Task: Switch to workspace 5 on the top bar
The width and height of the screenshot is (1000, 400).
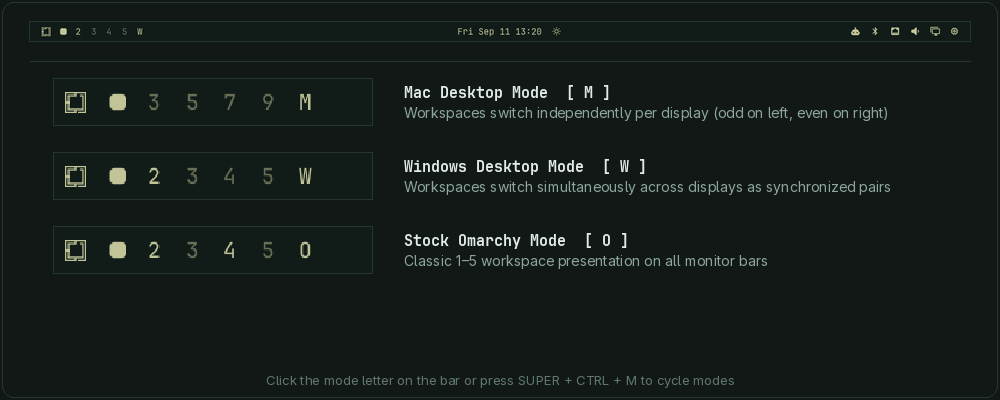Action: (x=124, y=31)
